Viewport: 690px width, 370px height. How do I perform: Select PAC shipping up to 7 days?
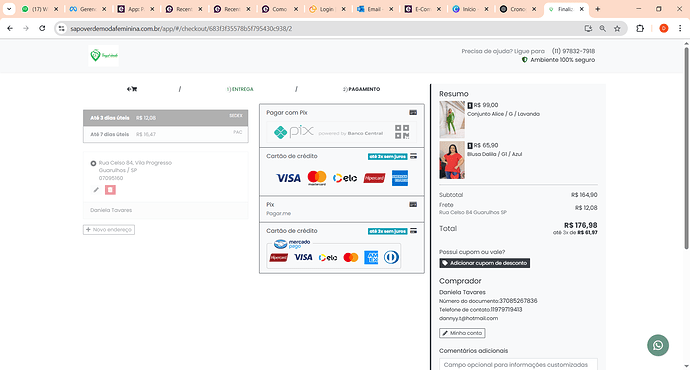[165, 134]
